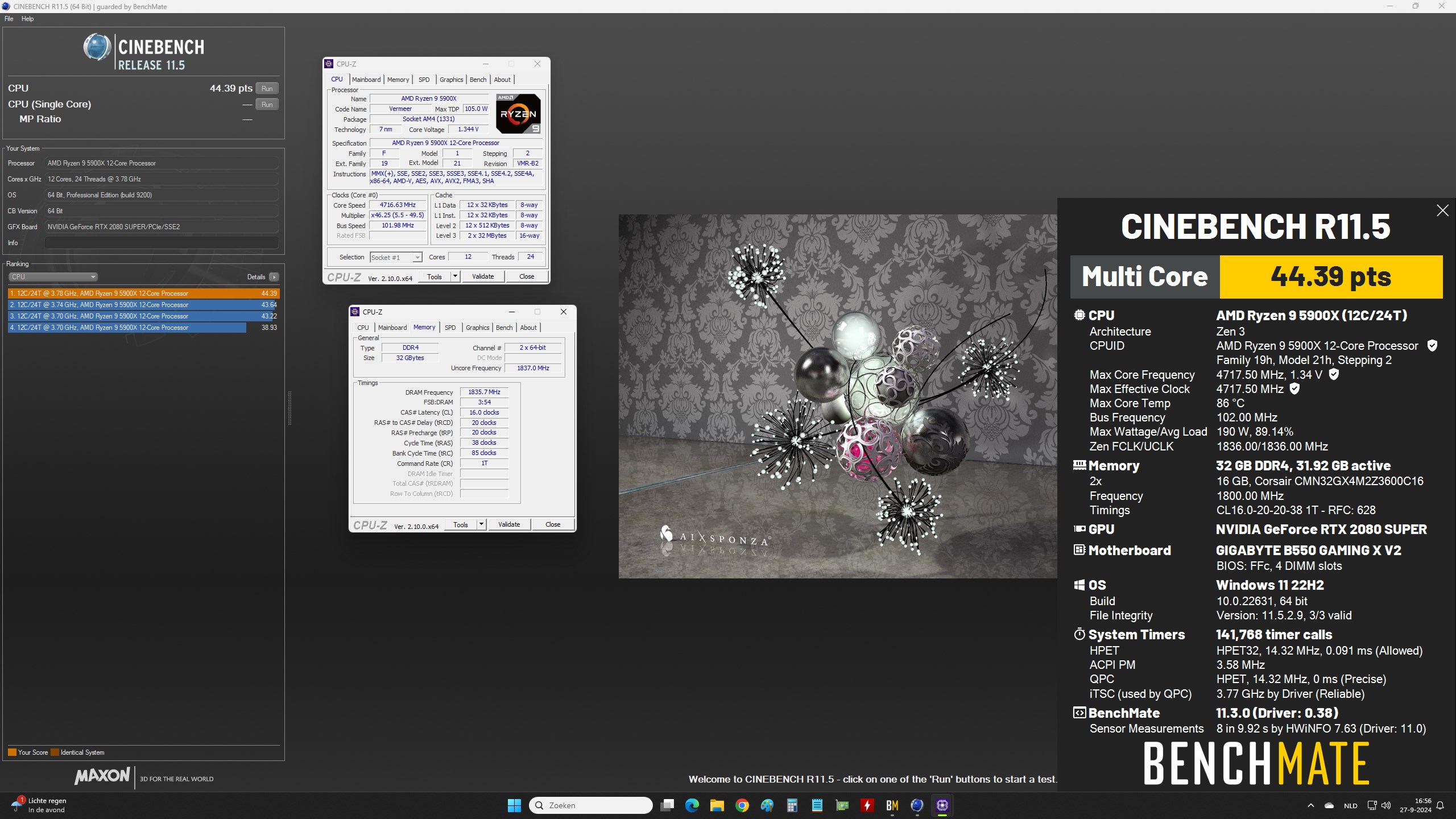Screen dimensions: 1456x819
Task: Click the Cinebench Release 11.5 logo
Action: point(144,52)
